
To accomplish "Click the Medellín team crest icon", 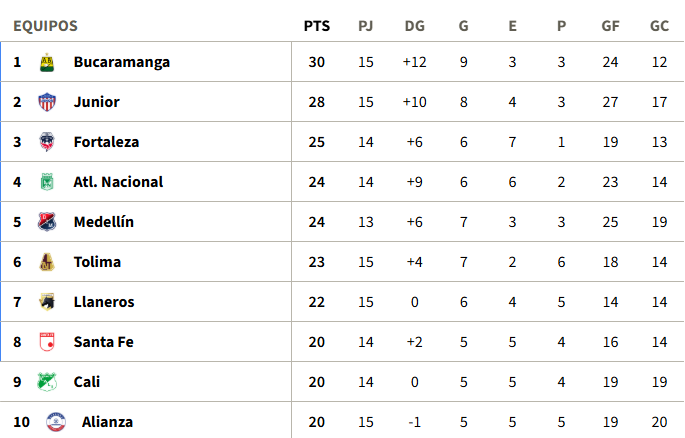I will 46,222.
